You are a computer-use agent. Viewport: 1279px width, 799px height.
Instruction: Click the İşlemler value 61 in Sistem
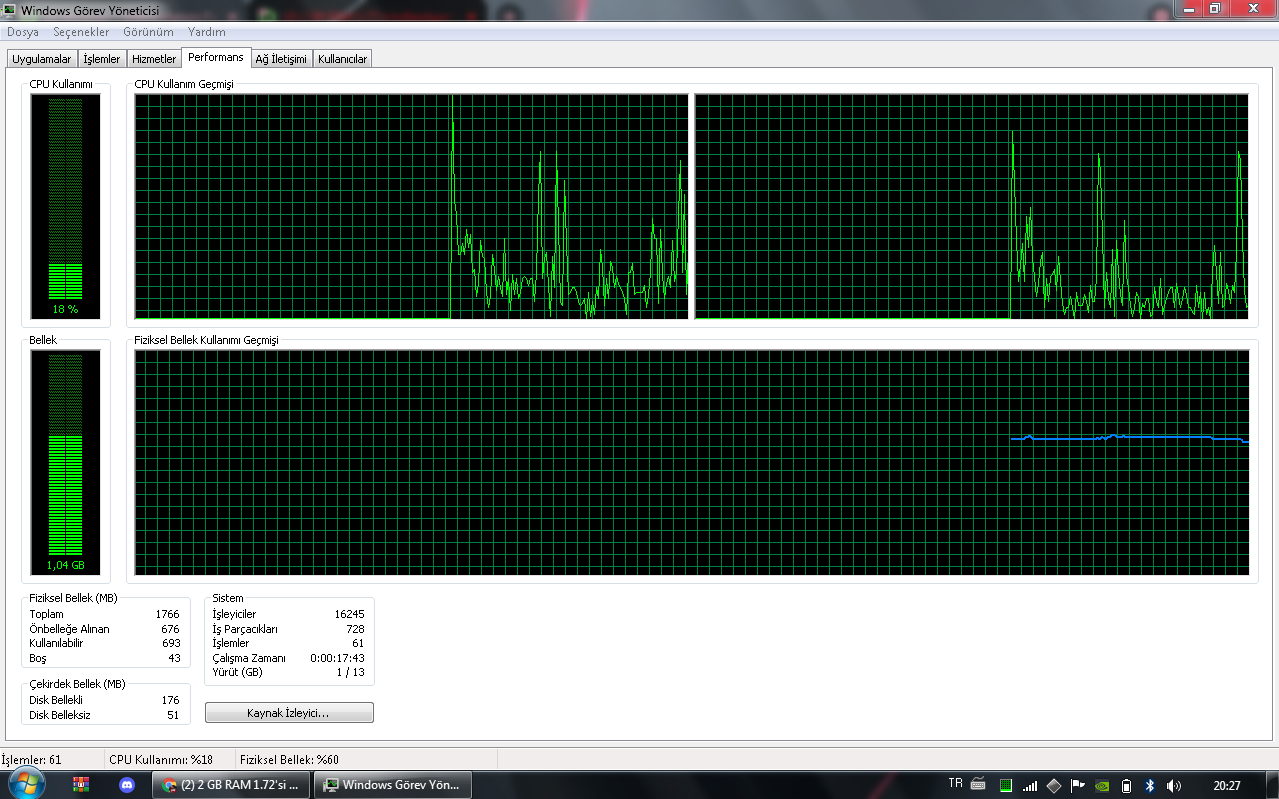358,643
